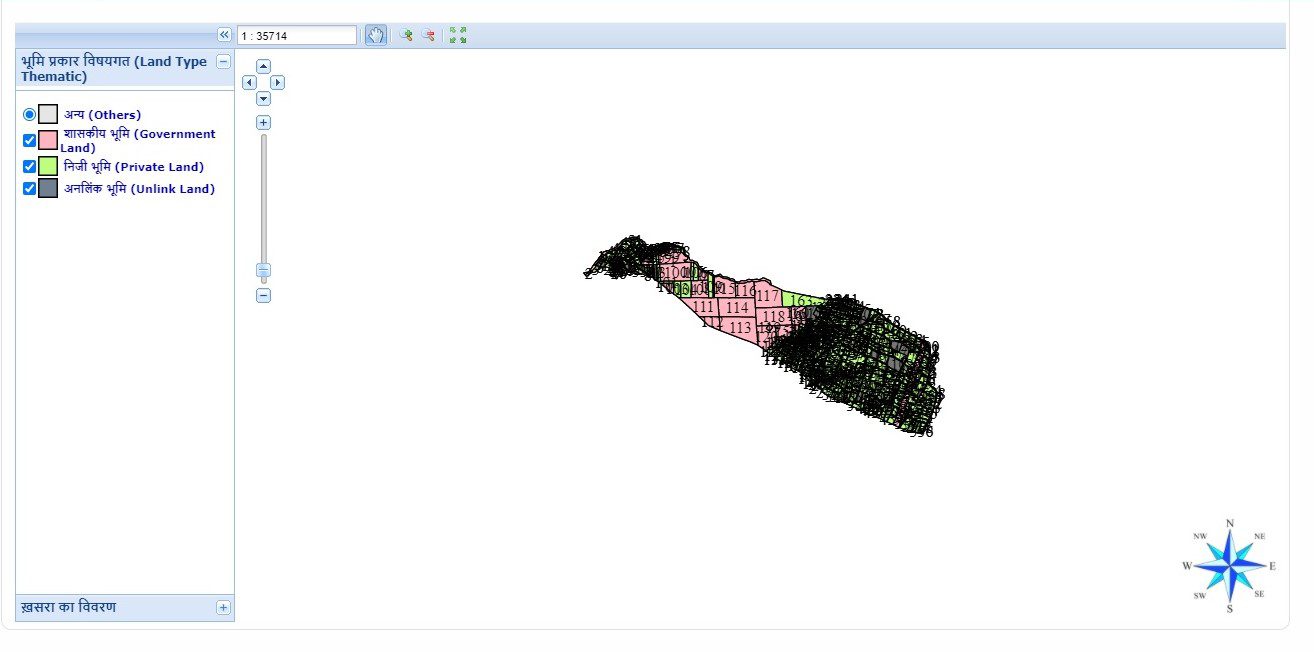The image size is (1314, 652).
Task: Uncheck the Government Land checkbox
Action: [x=29, y=140]
